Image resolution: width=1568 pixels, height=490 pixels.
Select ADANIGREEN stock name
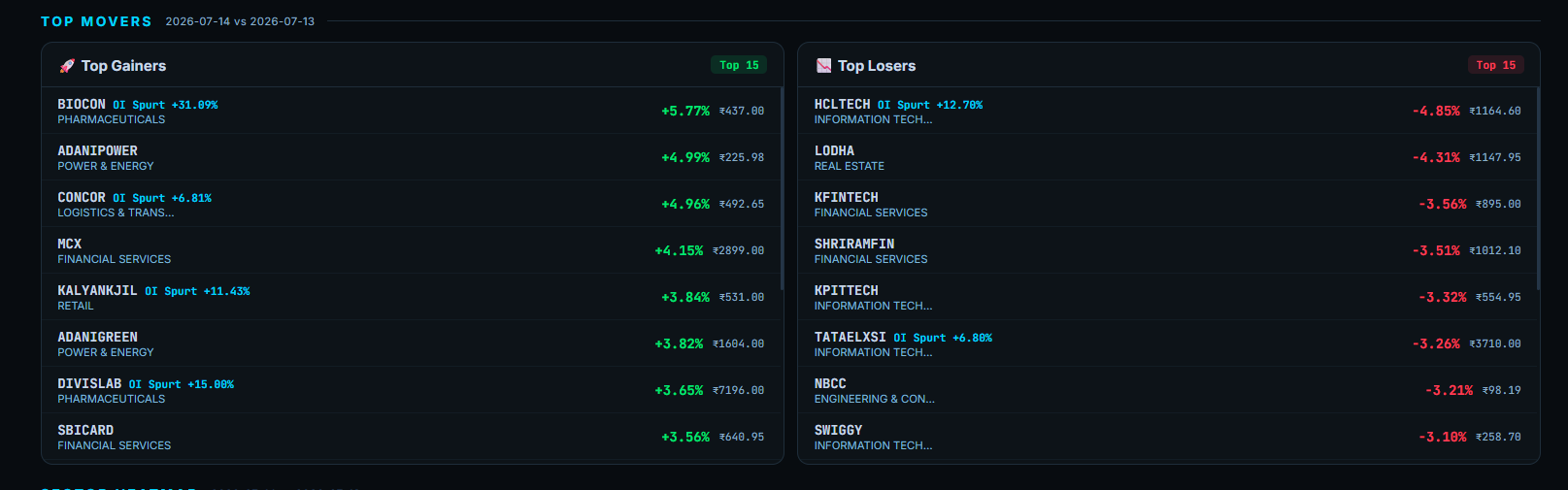point(97,338)
